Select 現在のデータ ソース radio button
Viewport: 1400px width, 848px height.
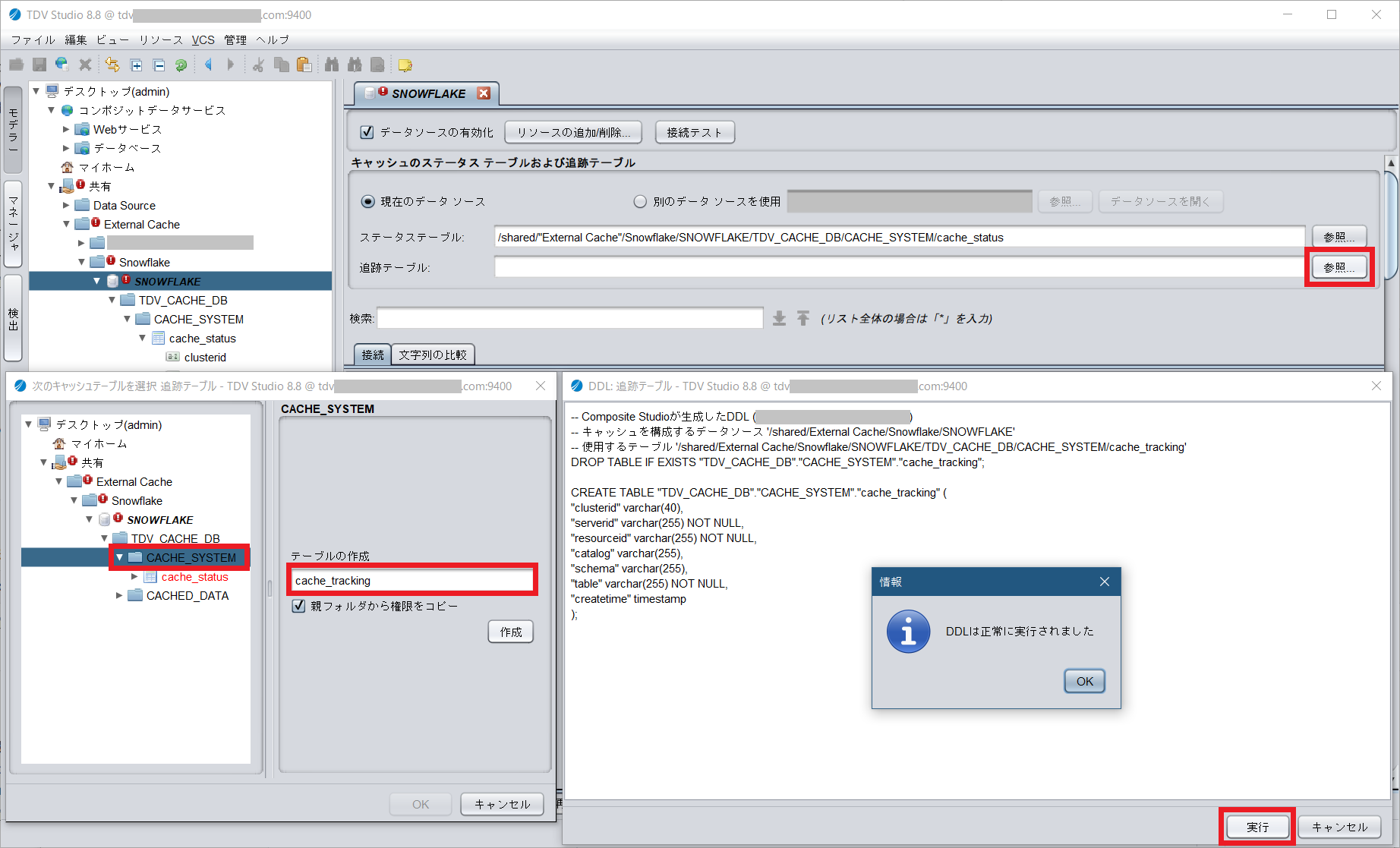pyautogui.click(x=367, y=201)
